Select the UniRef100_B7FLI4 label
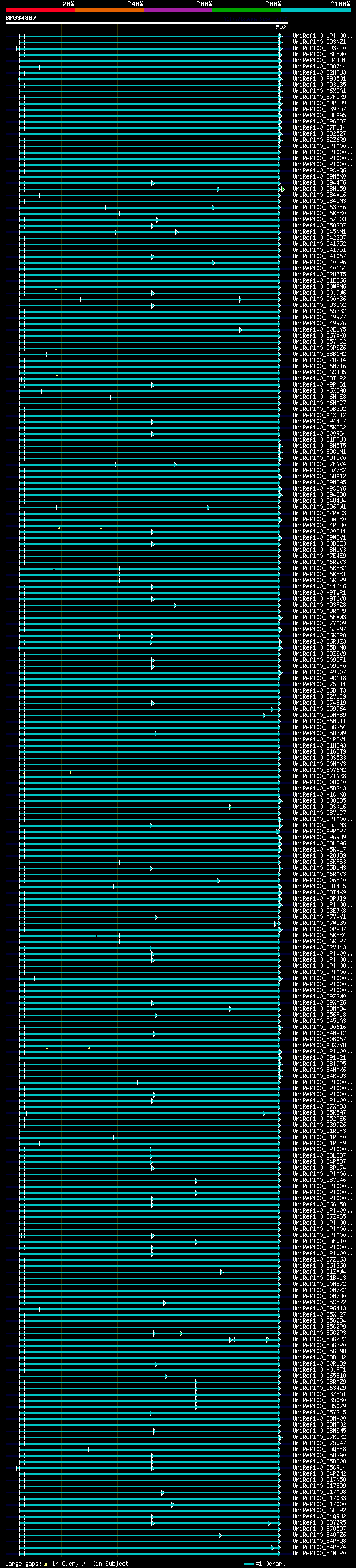This screenshot has height=1568, width=356. point(319,127)
